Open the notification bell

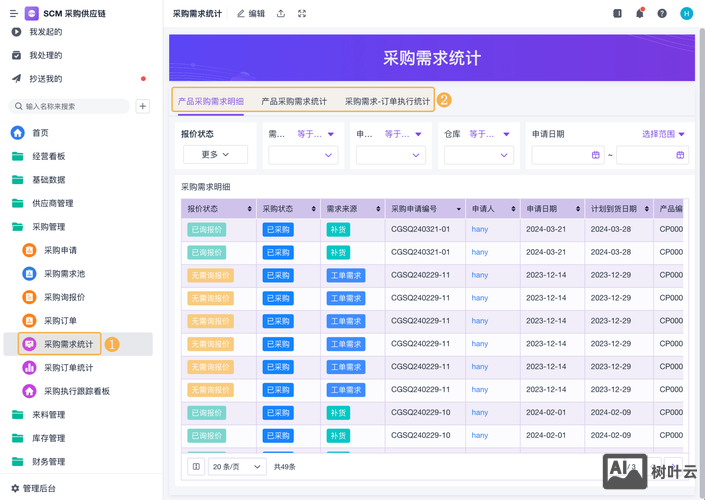click(640, 13)
